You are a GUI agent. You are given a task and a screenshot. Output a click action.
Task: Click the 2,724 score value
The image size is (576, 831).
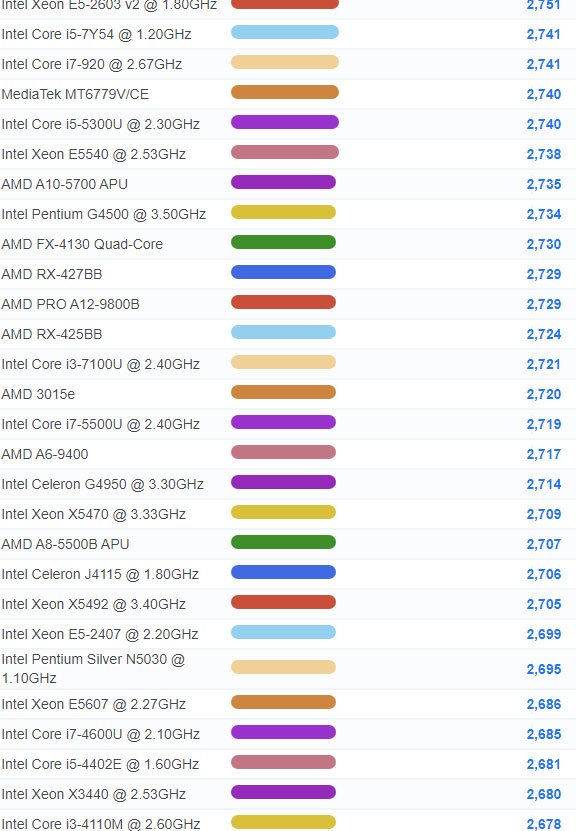pyautogui.click(x=544, y=334)
